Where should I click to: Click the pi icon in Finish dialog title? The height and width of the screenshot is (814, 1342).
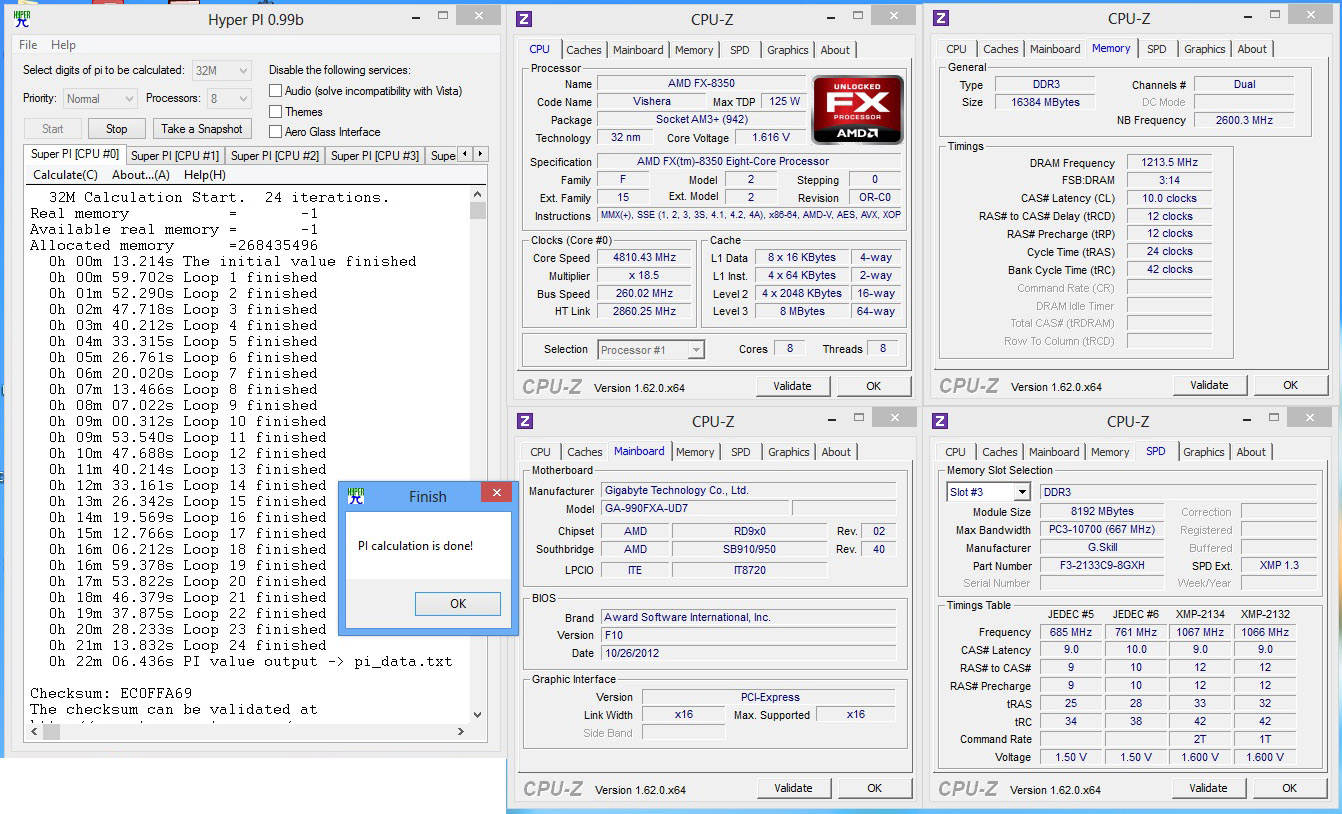click(x=356, y=495)
